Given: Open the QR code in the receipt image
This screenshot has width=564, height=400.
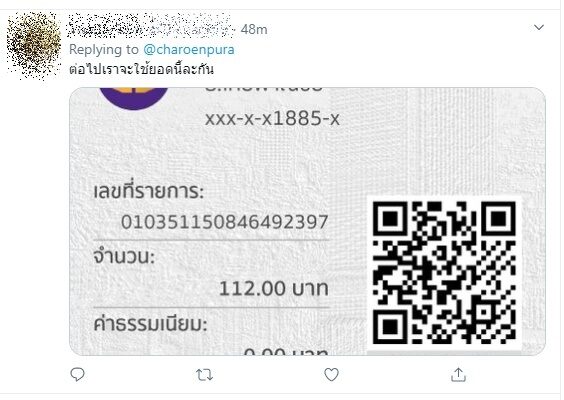Looking at the screenshot, I should pos(444,272).
